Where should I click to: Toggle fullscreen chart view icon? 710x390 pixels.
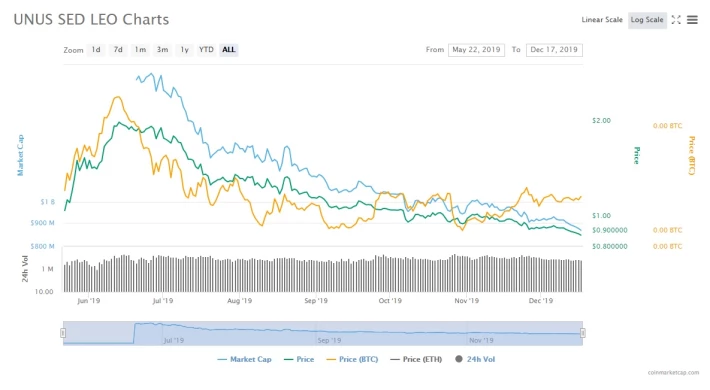[x=676, y=20]
